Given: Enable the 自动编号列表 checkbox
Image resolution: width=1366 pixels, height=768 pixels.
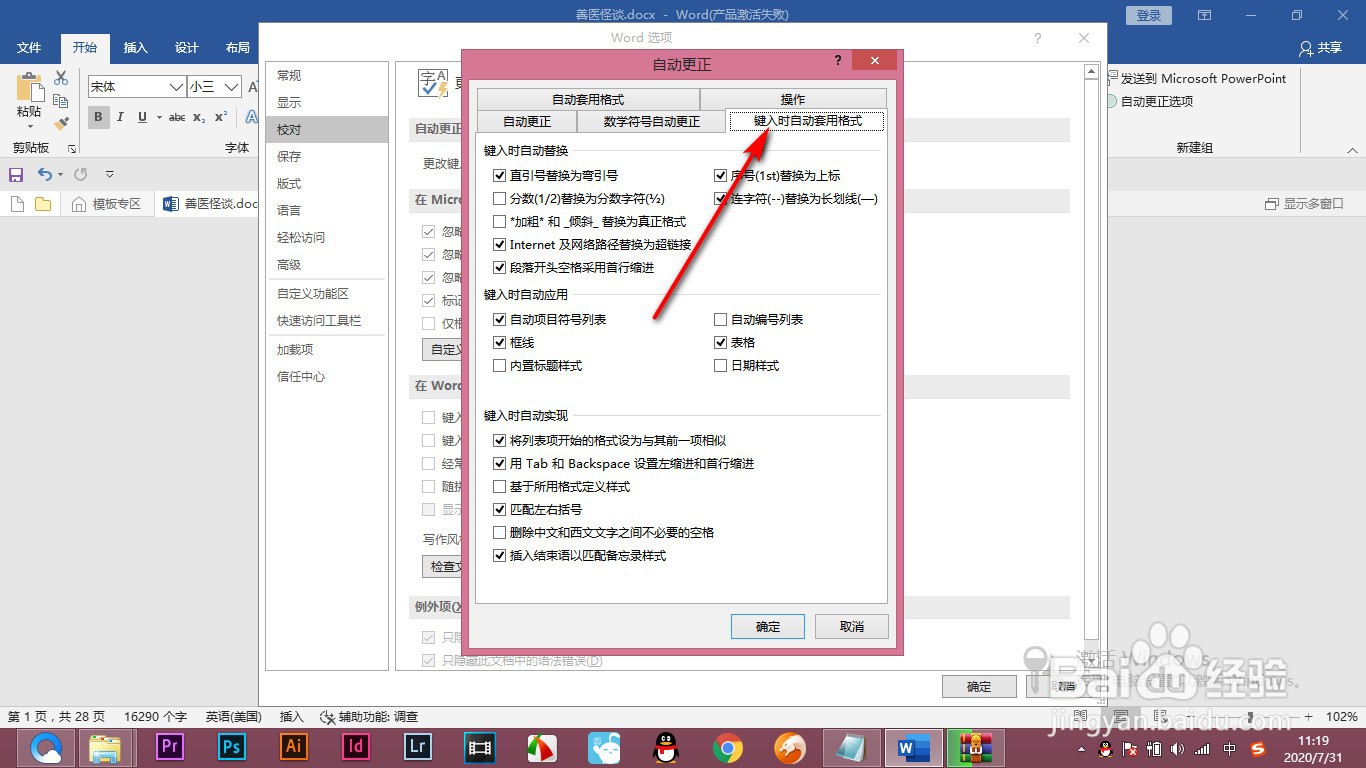Looking at the screenshot, I should click(720, 319).
